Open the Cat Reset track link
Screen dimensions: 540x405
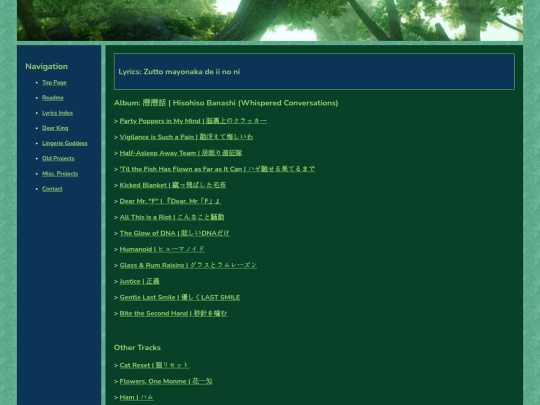[x=154, y=365]
